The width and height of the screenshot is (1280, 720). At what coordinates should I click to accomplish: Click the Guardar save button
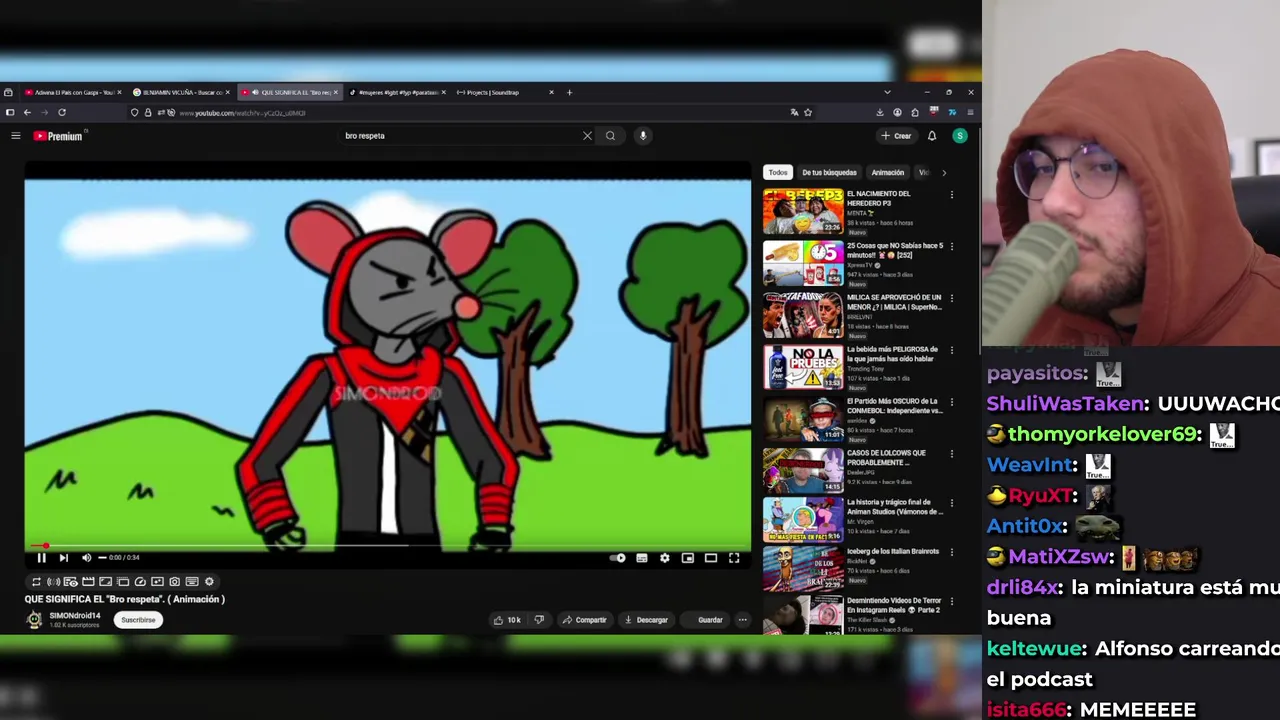[x=704, y=620]
